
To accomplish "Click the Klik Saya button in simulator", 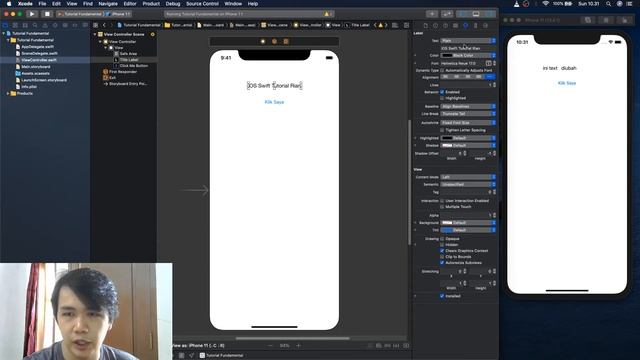I will pos(567,83).
